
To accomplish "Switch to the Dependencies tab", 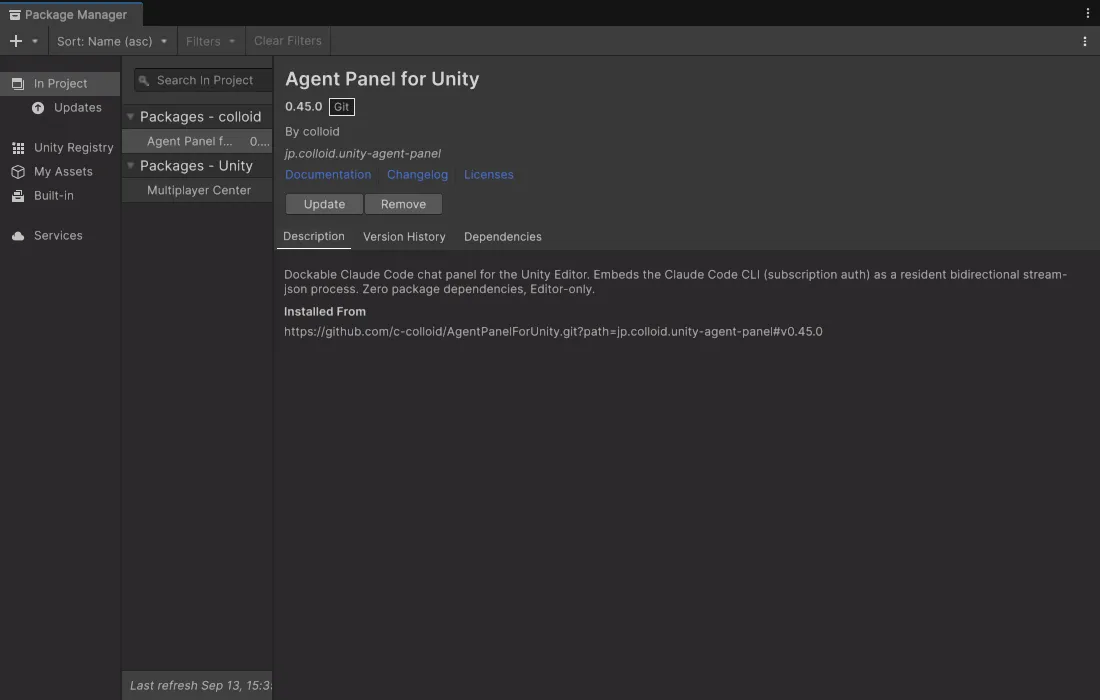I will [503, 237].
